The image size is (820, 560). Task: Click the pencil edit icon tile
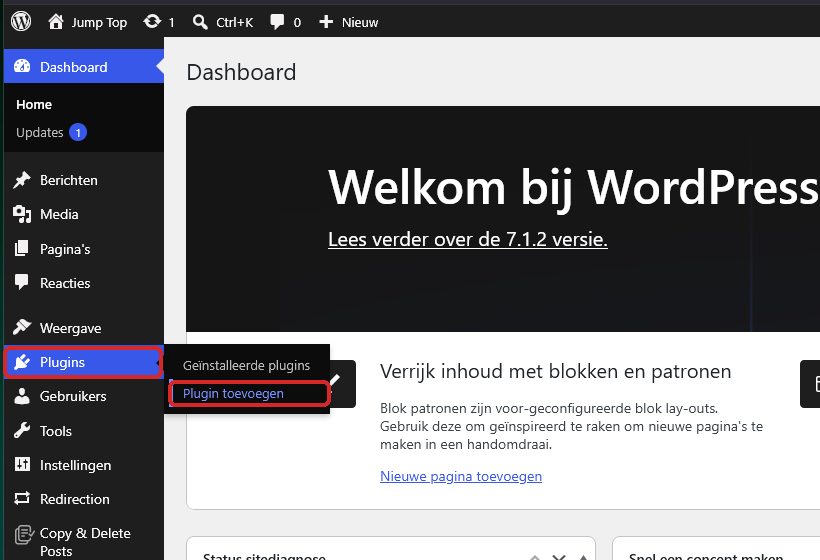point(343,384)
